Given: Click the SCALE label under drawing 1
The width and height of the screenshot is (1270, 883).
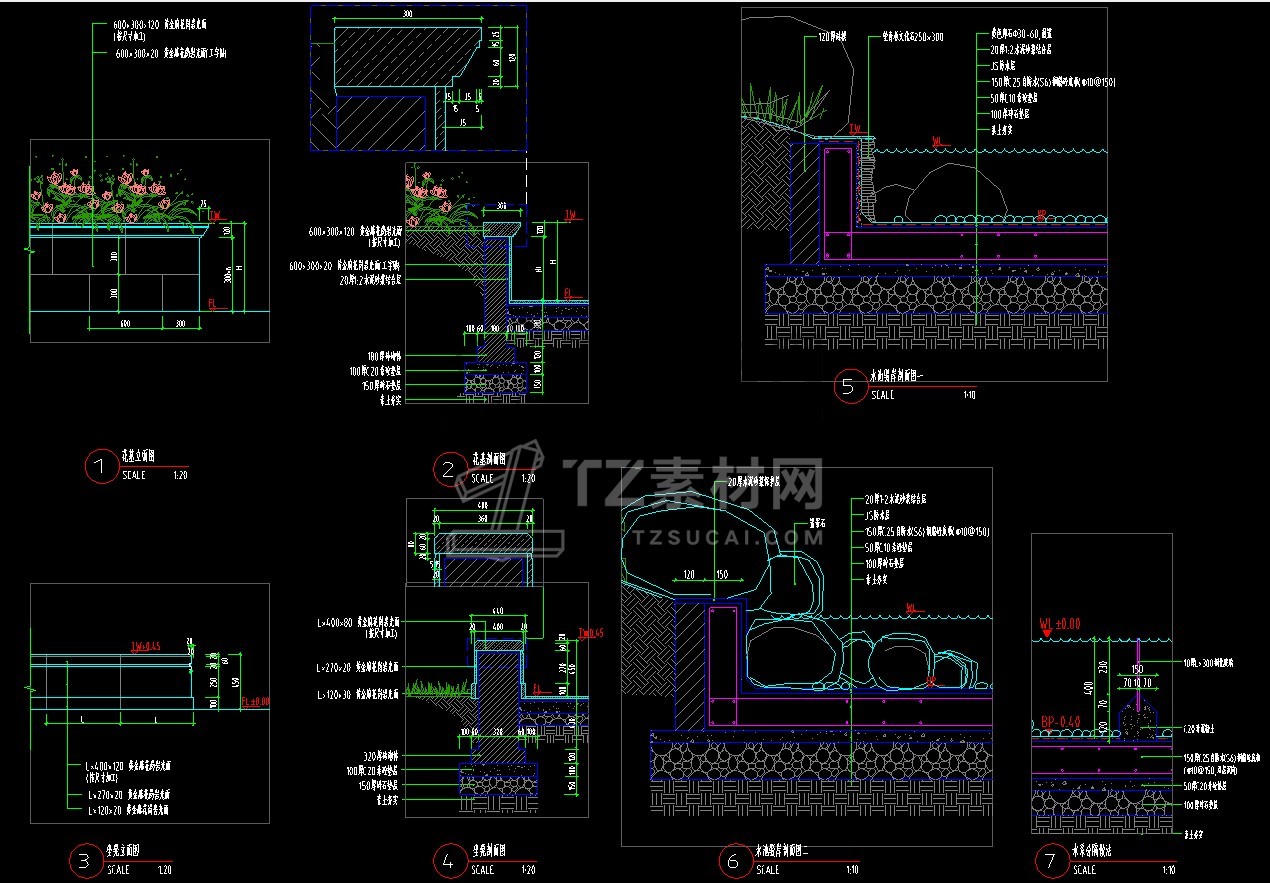Looking at the screenshot, I should click(x=134, y=476).
